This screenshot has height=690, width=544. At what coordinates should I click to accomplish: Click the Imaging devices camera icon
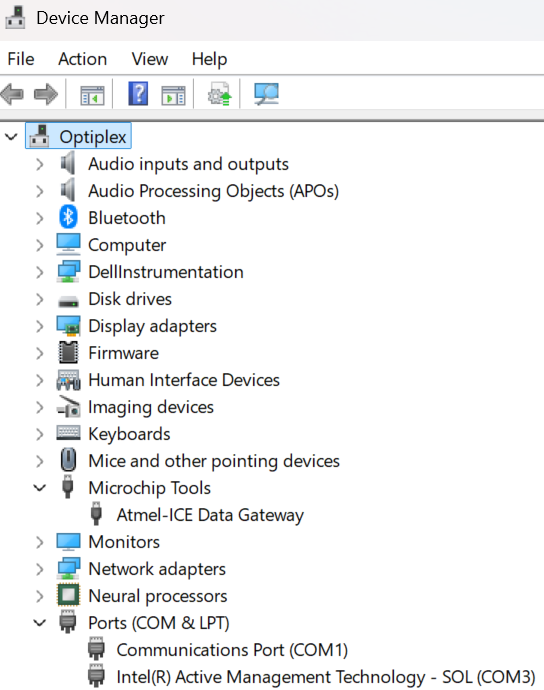coord(69,407)
